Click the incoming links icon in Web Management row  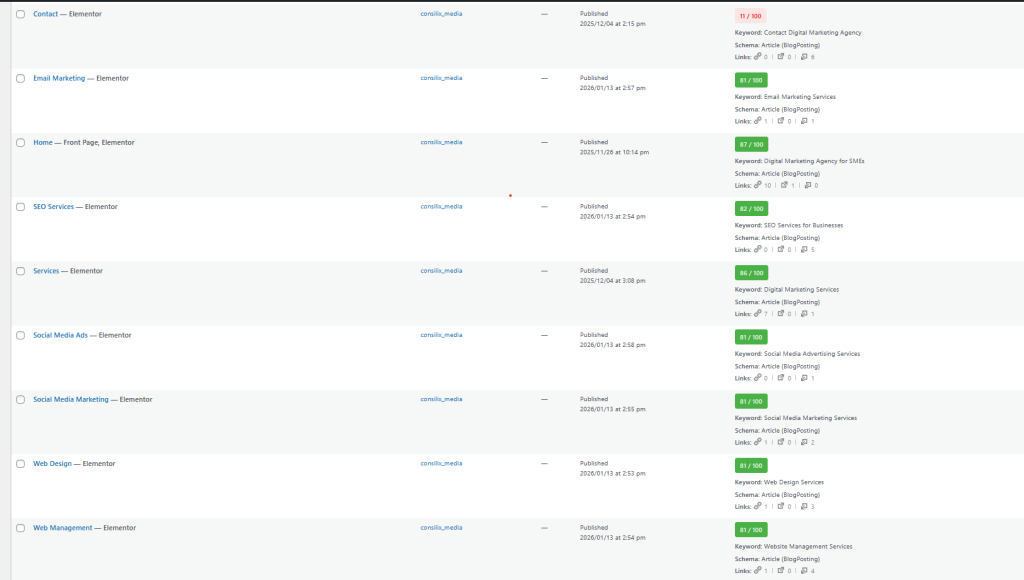point(806,570)
